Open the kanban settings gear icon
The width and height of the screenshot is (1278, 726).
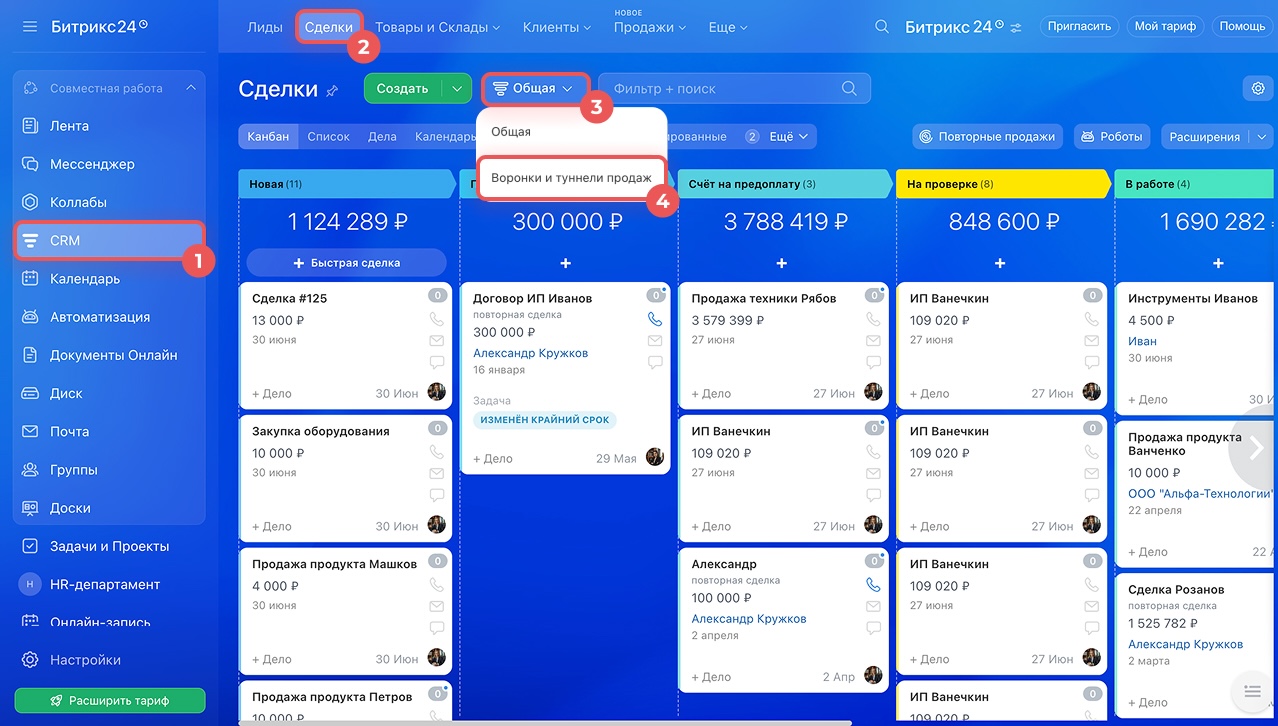tap(1258, 89)
